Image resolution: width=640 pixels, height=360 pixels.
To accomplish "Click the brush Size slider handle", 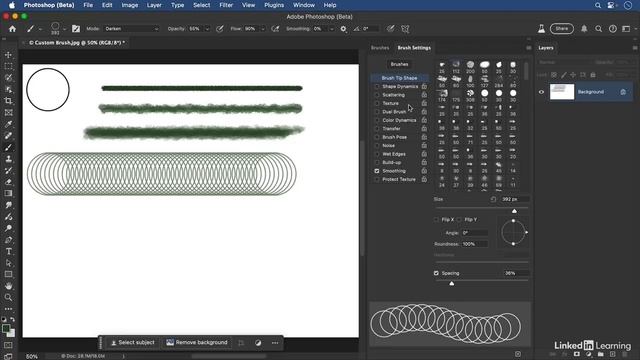I will tap(514, 211).
